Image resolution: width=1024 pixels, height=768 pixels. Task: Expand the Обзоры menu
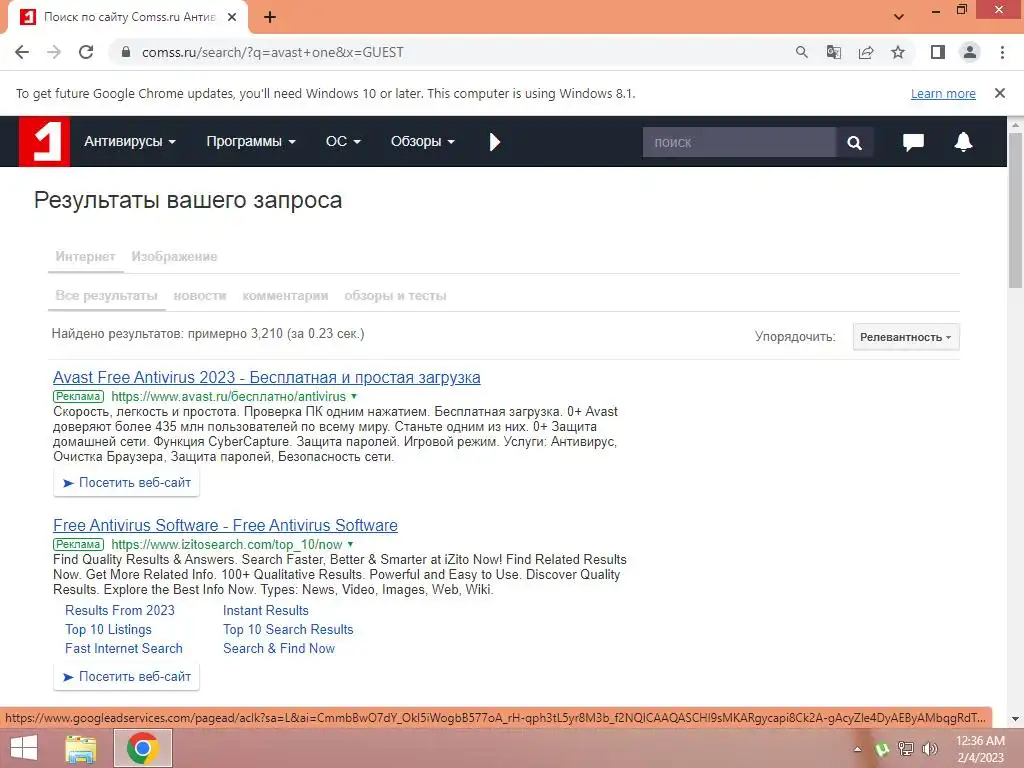tap(423, 141)
